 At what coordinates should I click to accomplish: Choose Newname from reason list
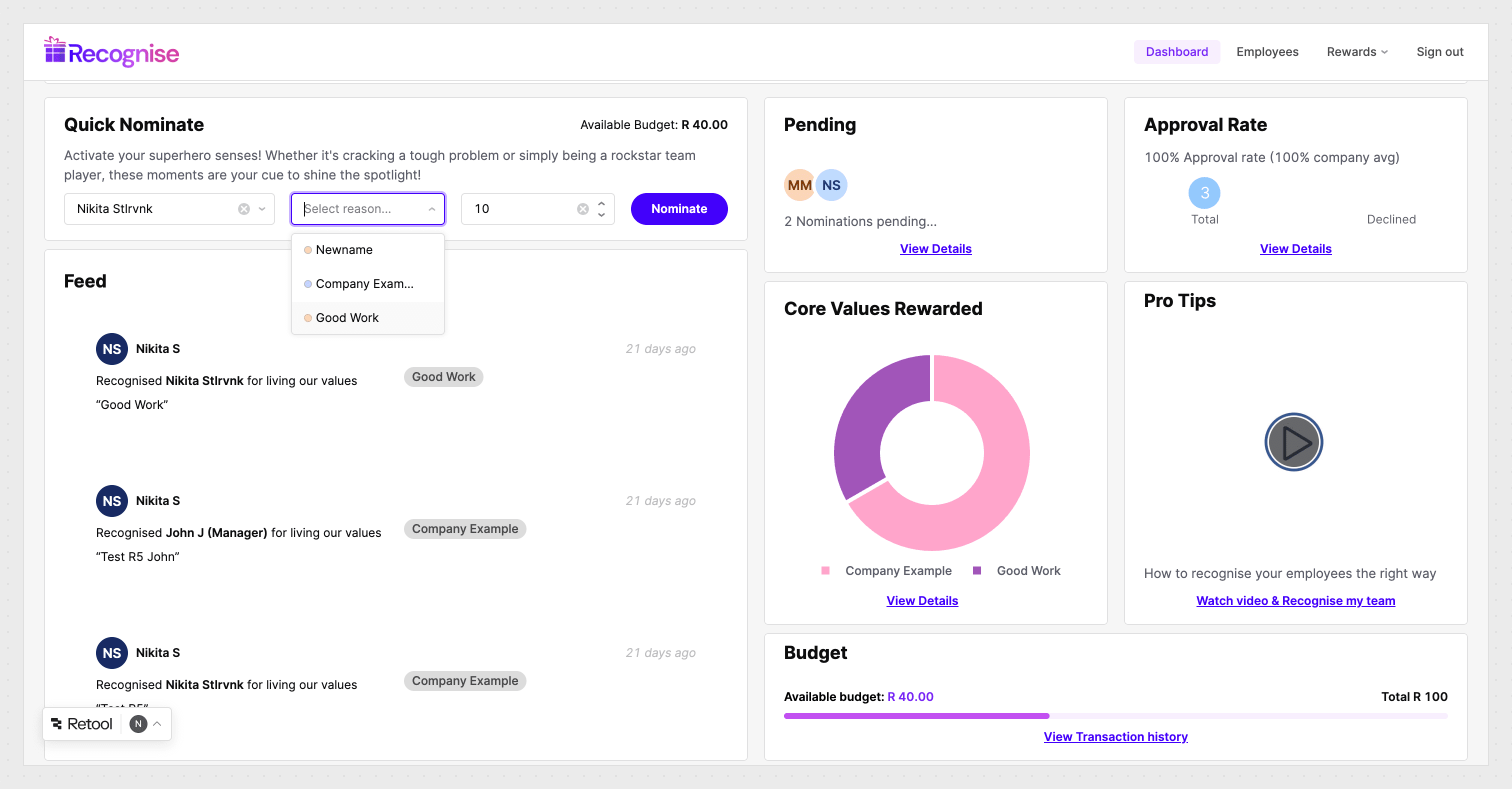coord(344,250)
